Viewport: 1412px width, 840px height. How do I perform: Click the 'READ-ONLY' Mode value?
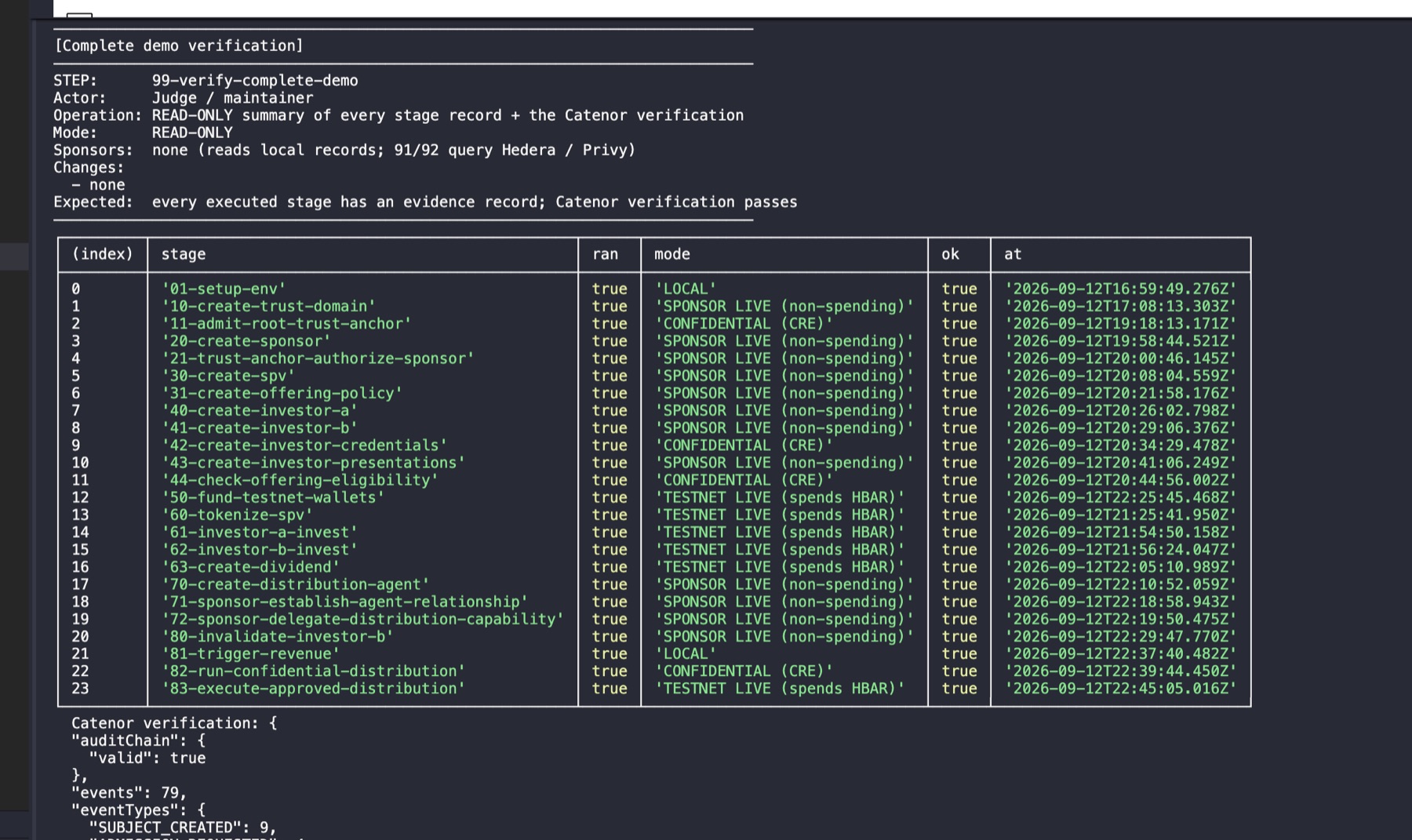click(x=192, y=133)
